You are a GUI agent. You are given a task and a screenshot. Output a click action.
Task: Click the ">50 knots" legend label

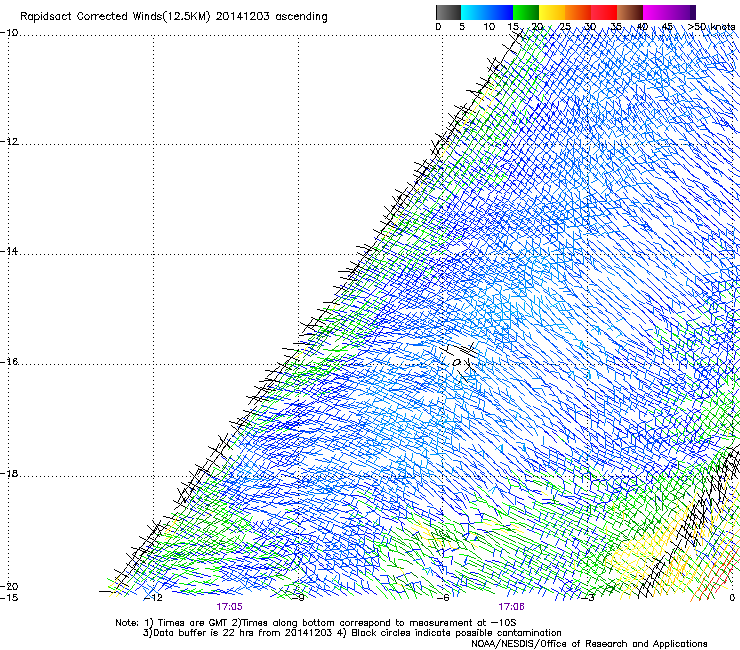point(711,27)
